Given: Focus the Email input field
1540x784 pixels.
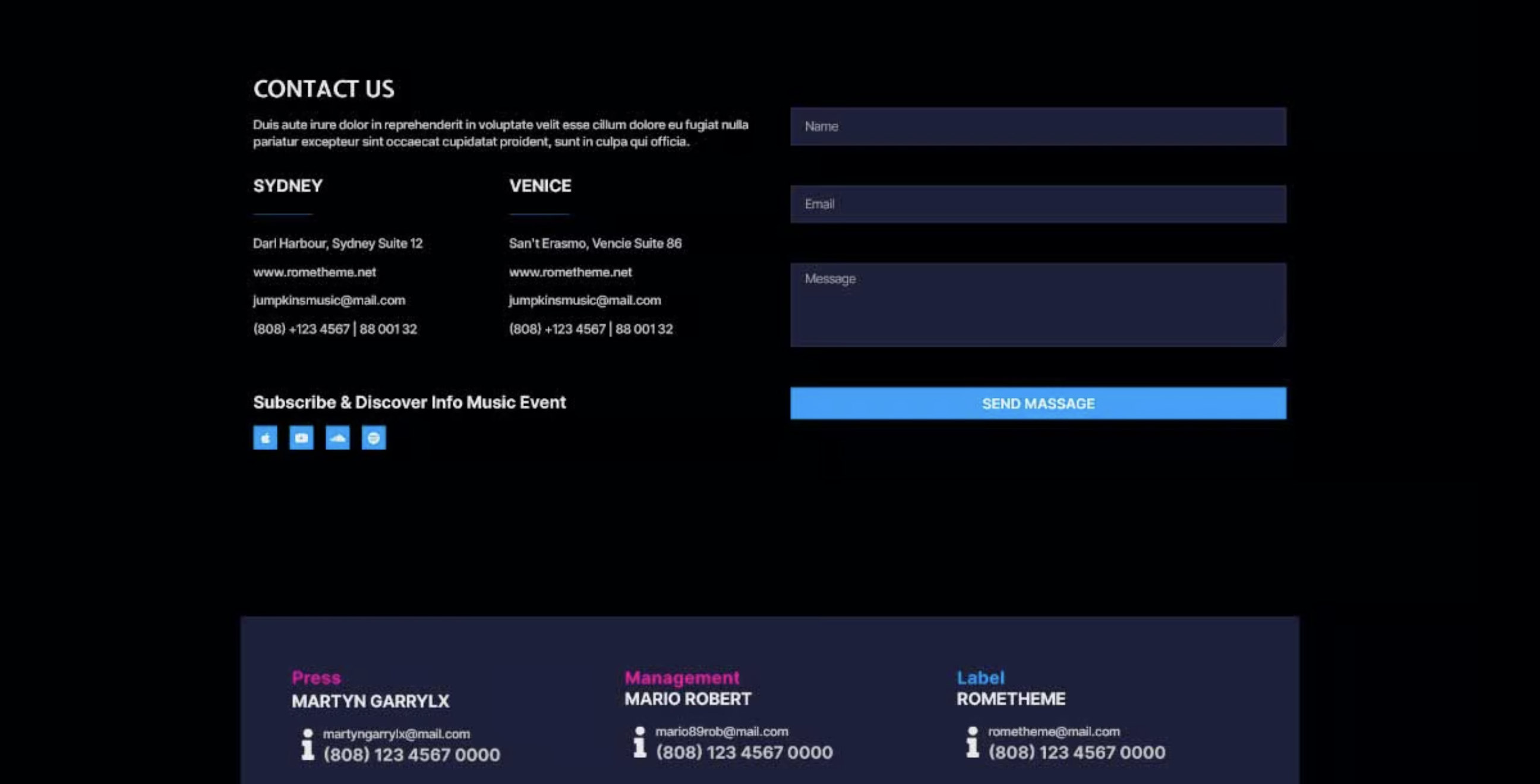Looking at the screenshot, I should 1038,204.
